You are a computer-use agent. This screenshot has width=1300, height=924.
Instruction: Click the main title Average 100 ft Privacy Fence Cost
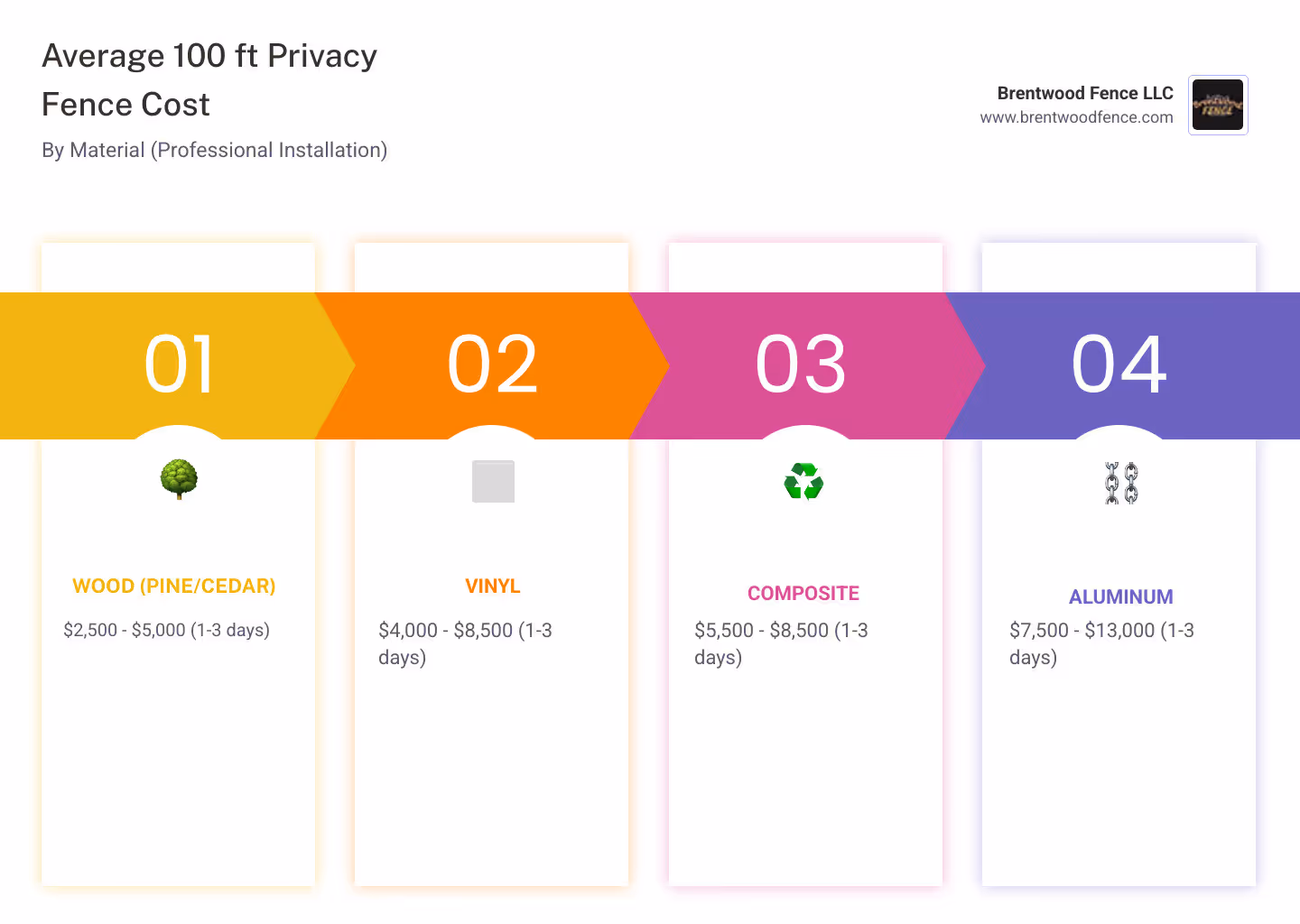[209, 79]
